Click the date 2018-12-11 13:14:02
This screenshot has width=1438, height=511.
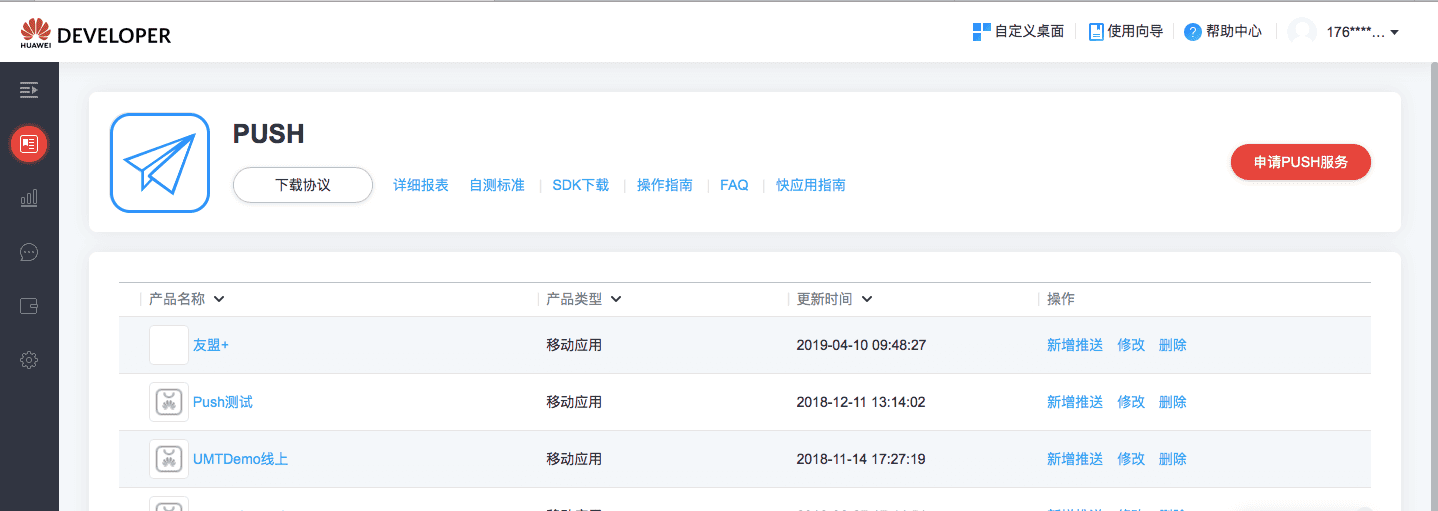(x=861, y=402)
